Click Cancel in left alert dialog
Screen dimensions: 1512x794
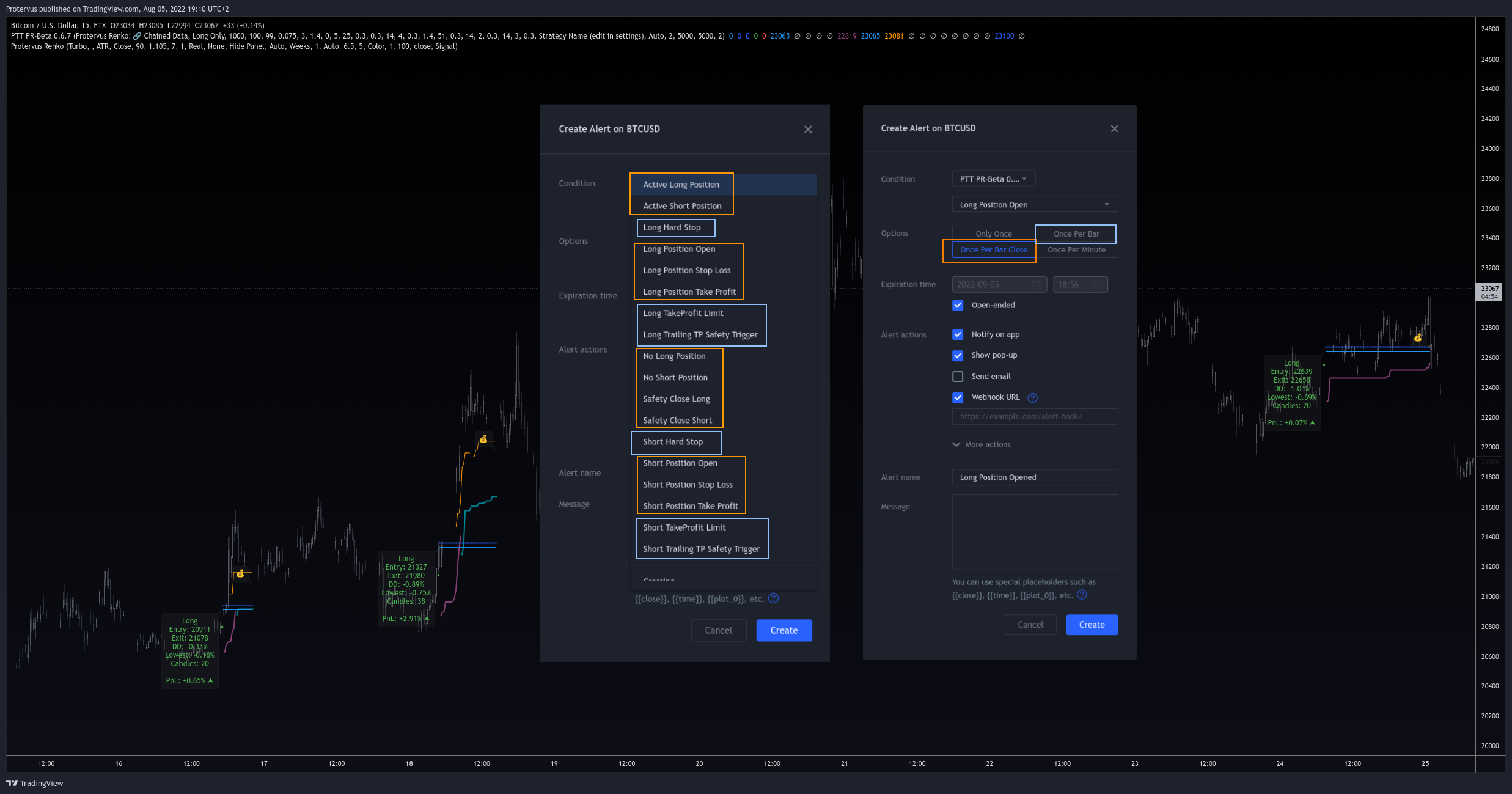click(718, 630)
